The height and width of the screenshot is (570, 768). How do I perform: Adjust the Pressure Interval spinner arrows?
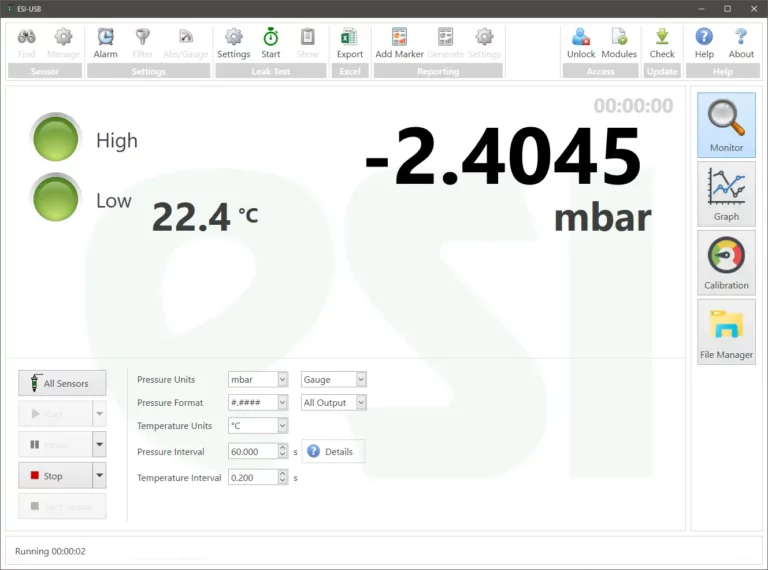pos(283,451)
